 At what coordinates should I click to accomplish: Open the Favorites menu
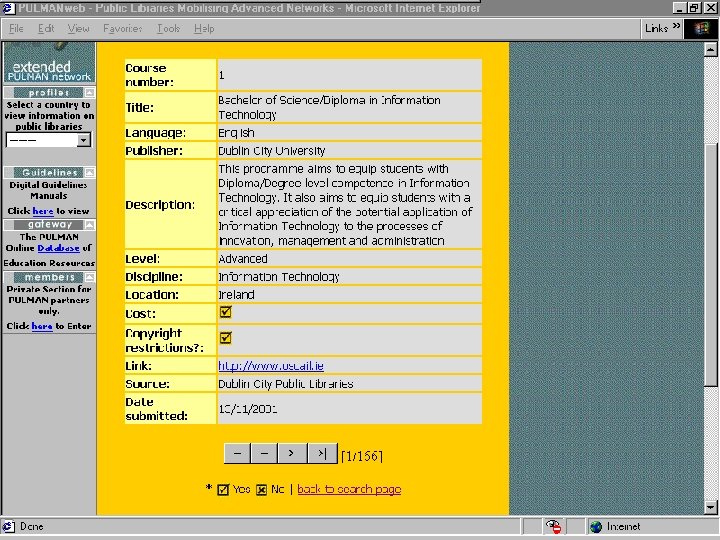(123, 28)
